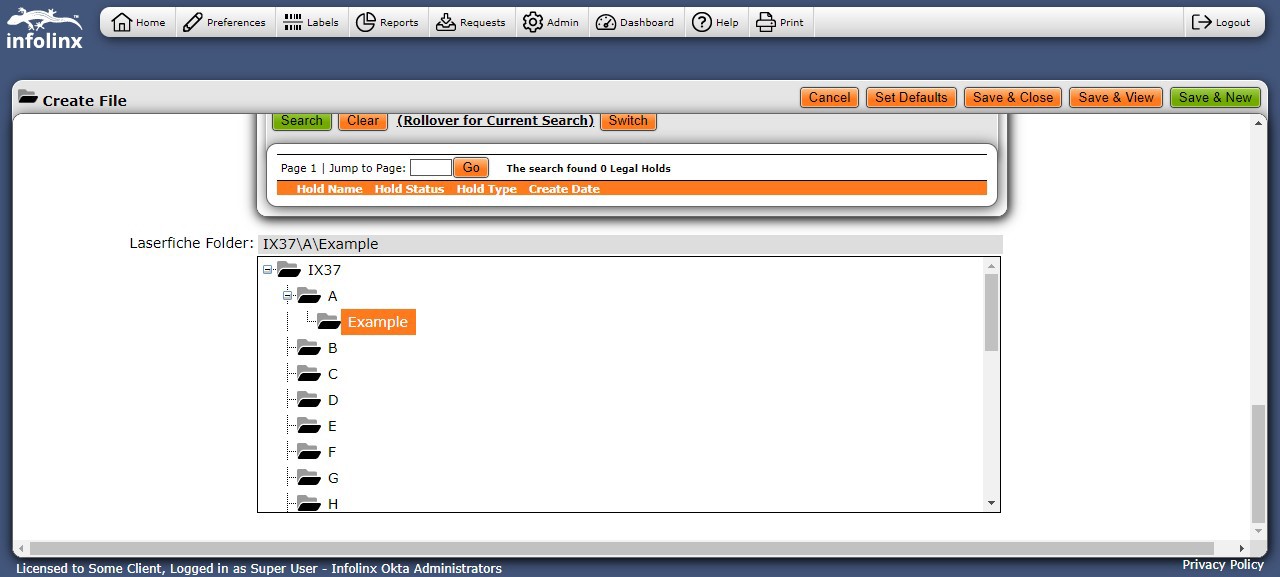Collapse the IX37 root folder node

268,270
